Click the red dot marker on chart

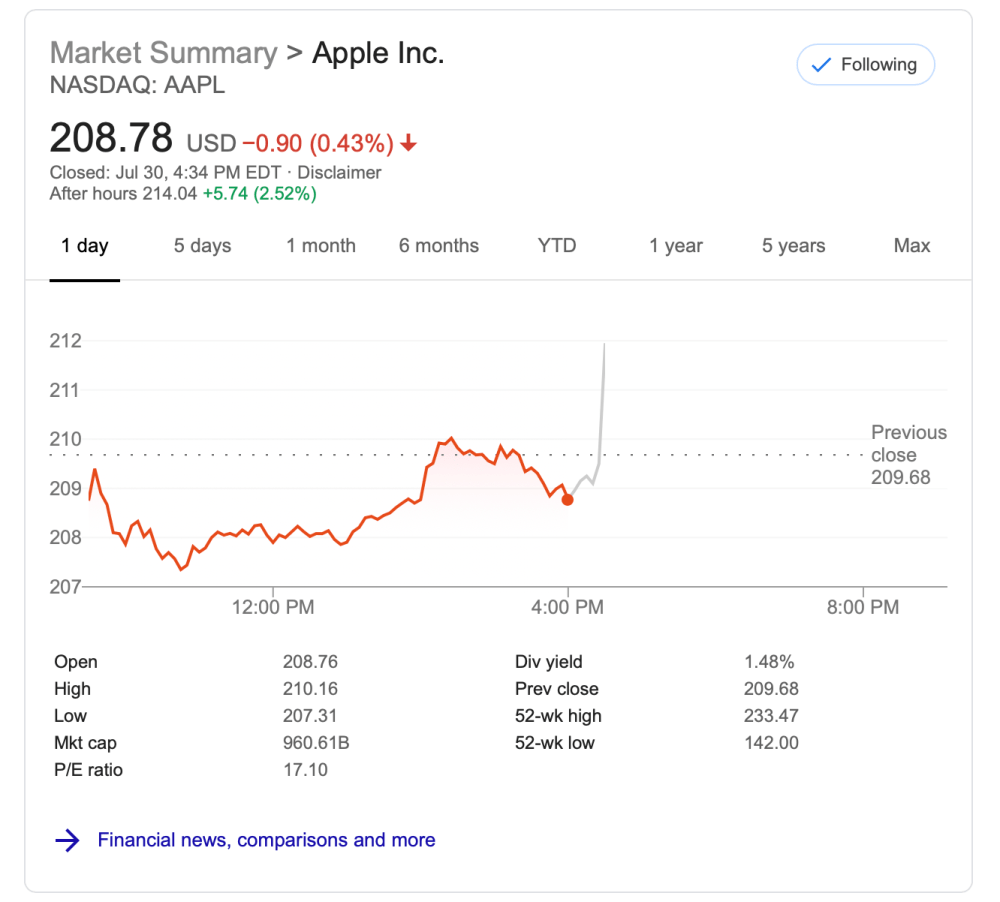click(568, 499)
